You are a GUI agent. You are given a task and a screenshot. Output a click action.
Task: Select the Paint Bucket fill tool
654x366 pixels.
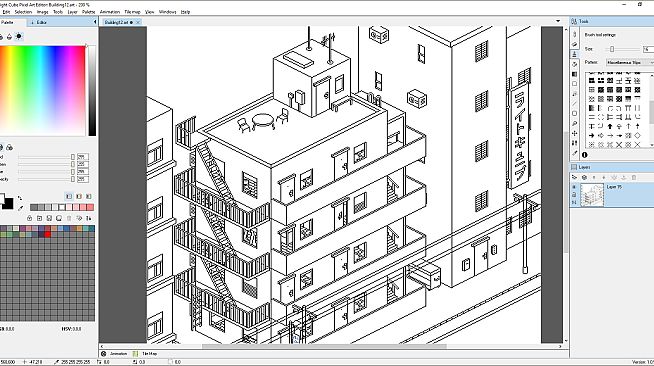(x=575, y=64)
